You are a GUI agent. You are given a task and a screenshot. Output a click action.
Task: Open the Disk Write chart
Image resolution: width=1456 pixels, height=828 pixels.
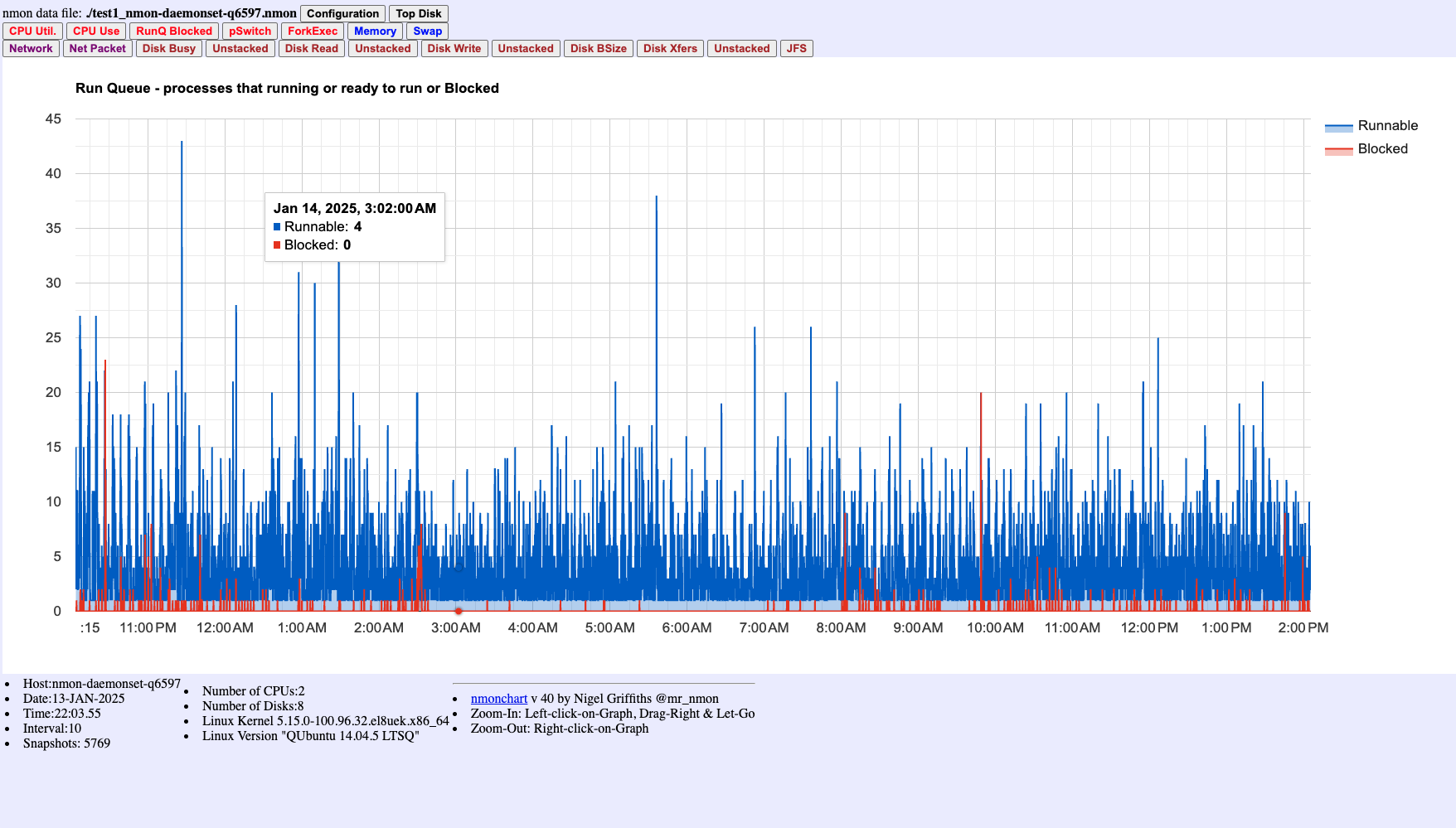(x=454, y=48)
